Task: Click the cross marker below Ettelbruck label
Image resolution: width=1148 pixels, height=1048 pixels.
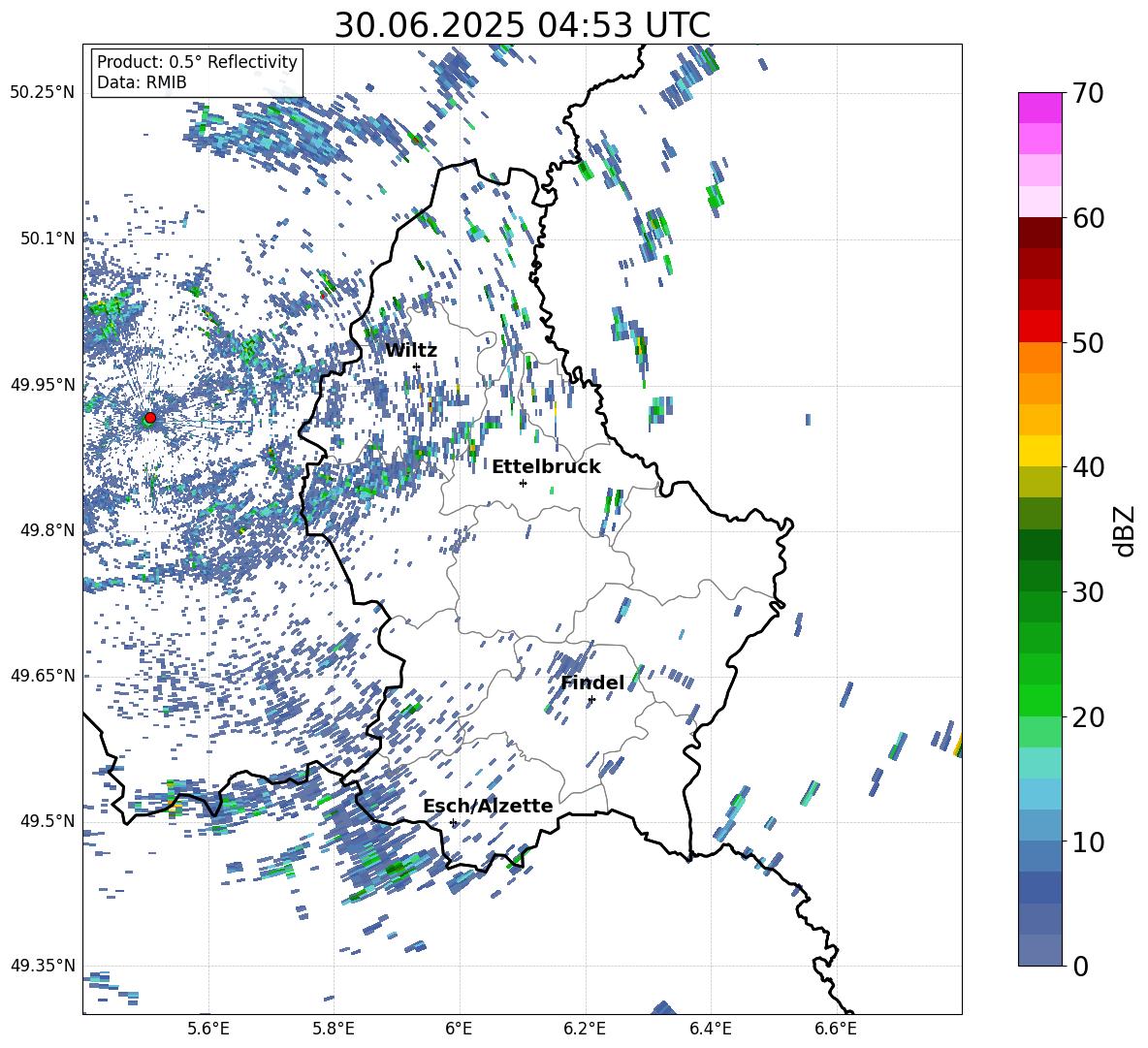Action: pyautogui.click(x=523, y=483)
